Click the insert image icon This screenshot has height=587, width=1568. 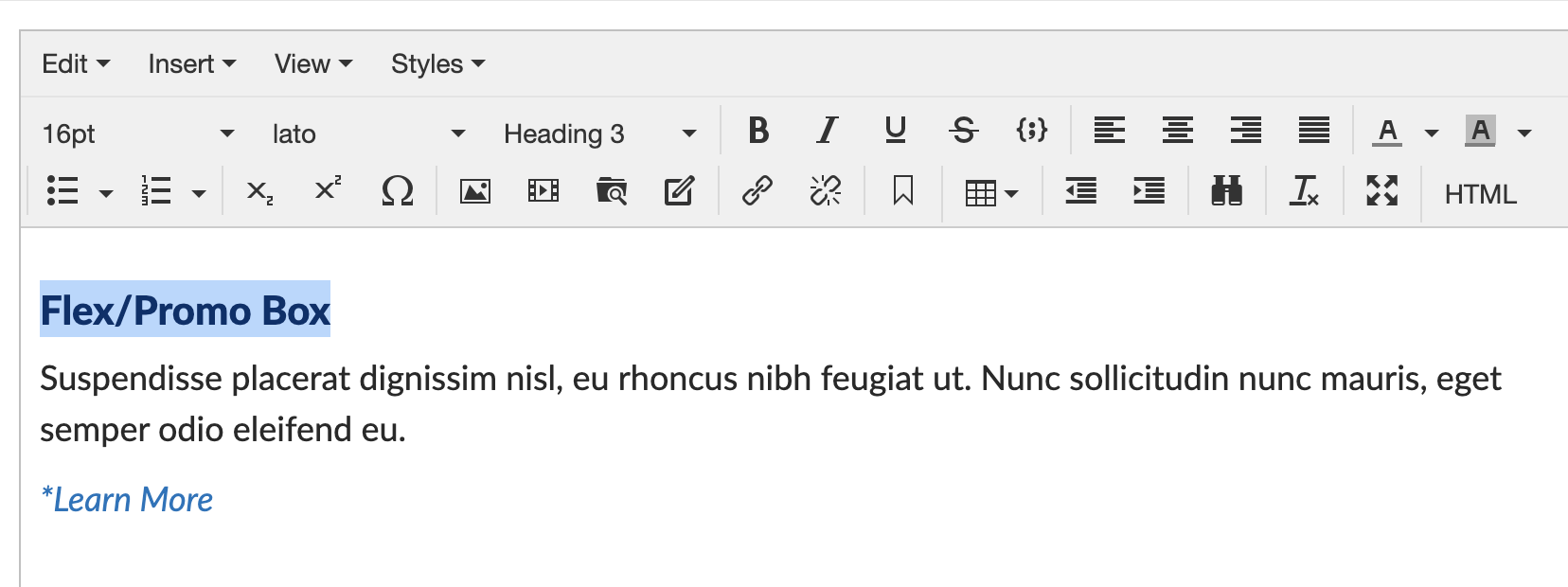pyautogui.click(x=475, y=191)
